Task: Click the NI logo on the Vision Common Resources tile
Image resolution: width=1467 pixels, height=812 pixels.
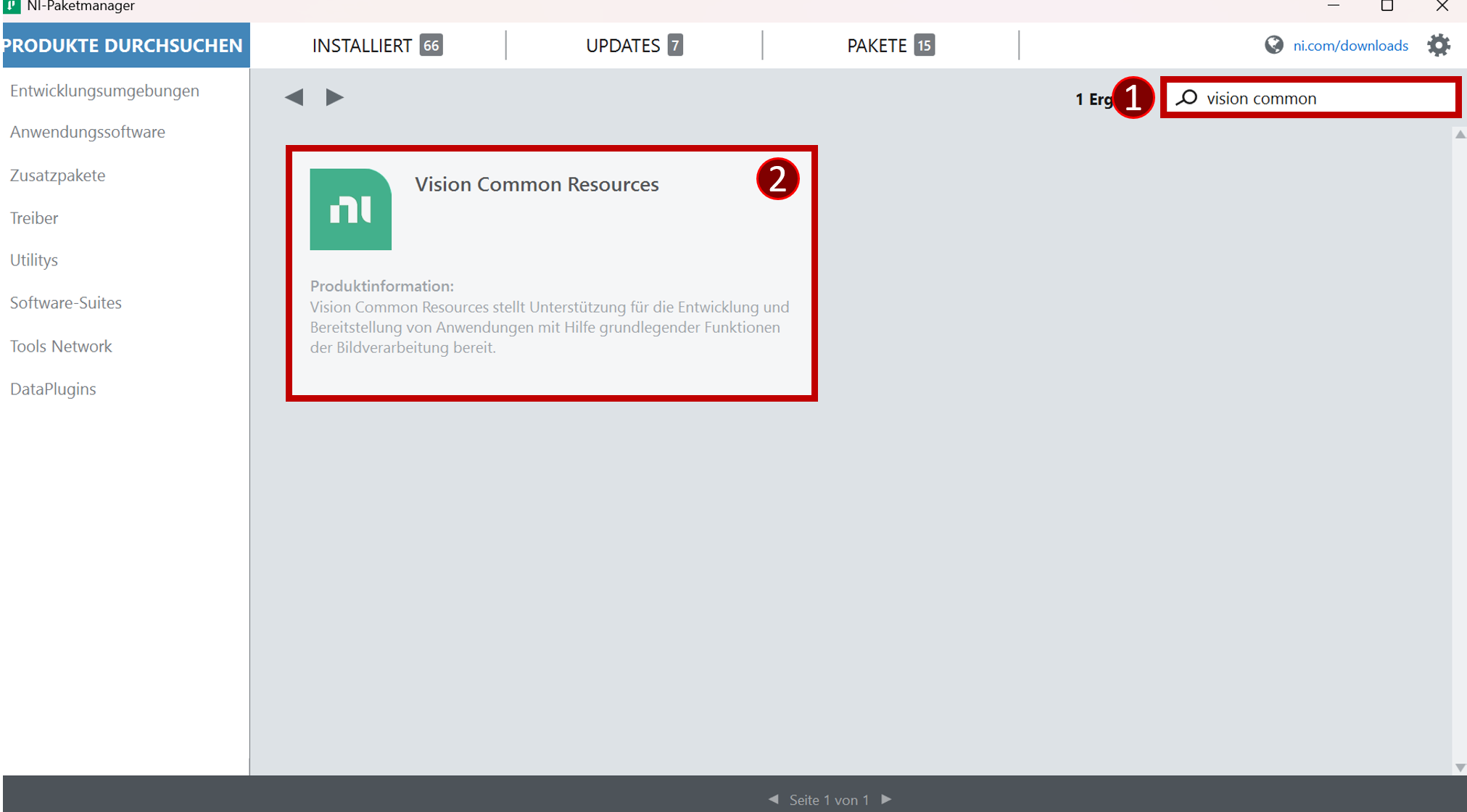Action: click(350, 209)
